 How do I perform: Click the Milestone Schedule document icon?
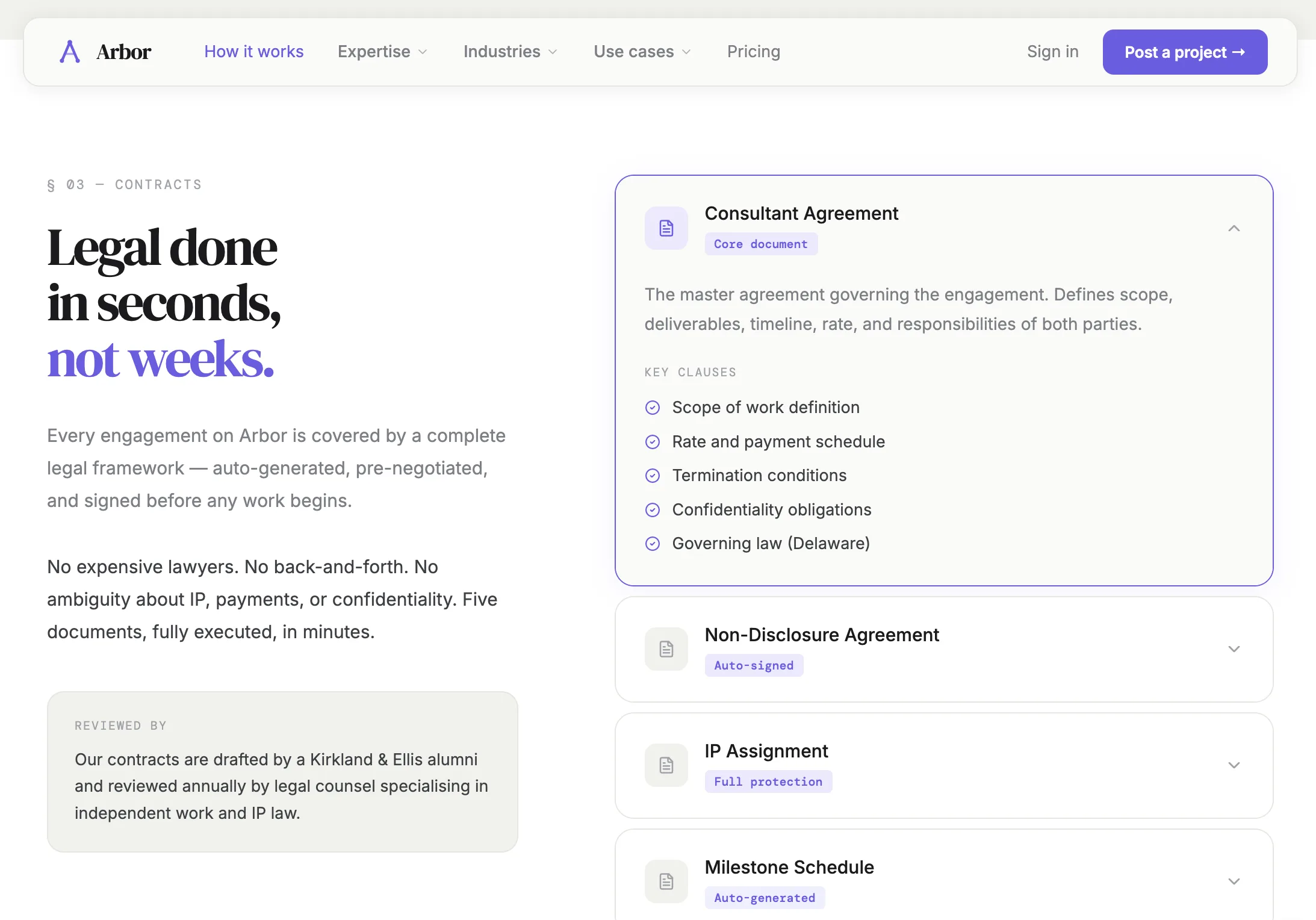pos(666,880)
